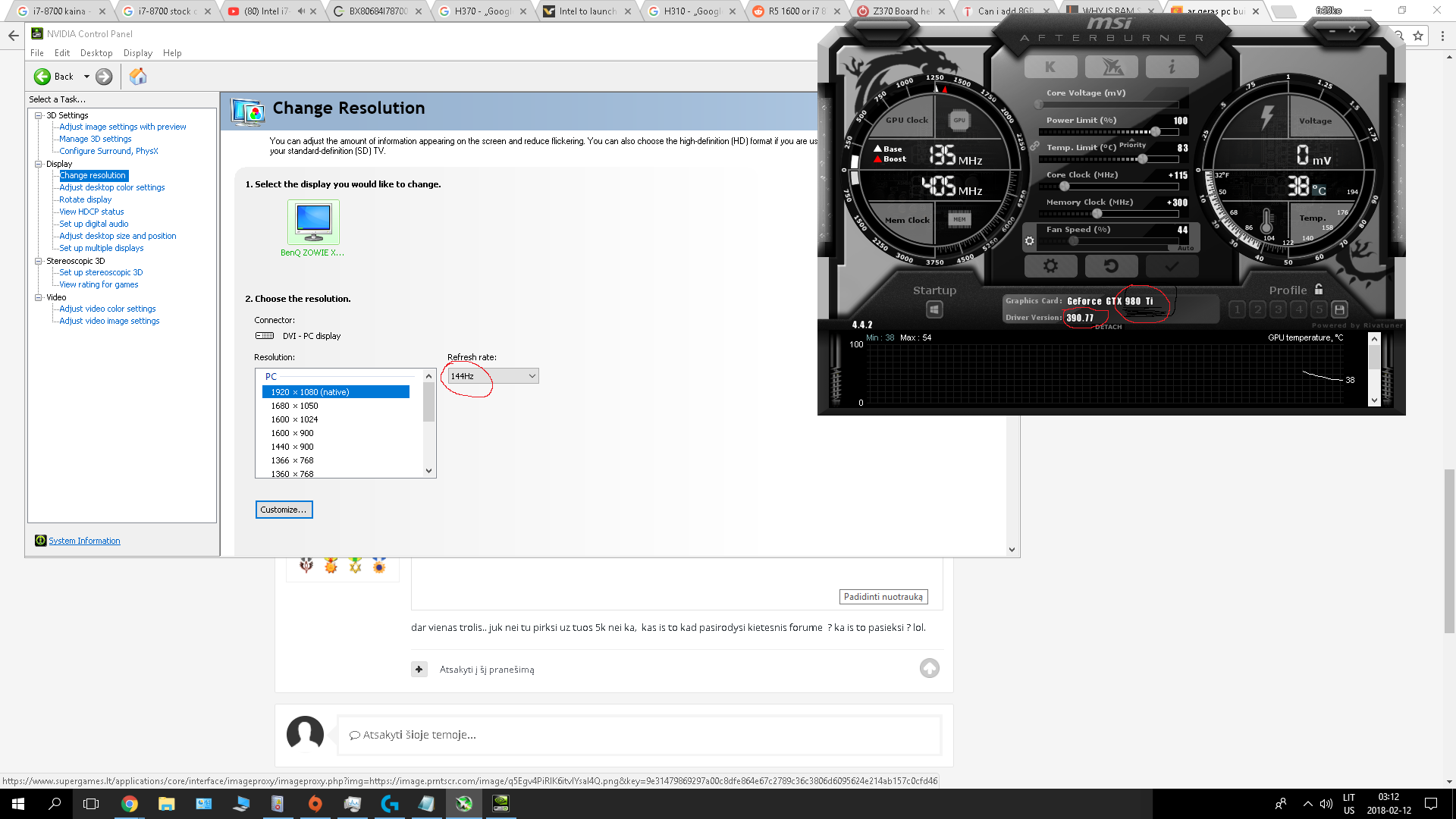Click the Windows Start button
Viewport: 1456px width, 819px height.
(18, 804)
